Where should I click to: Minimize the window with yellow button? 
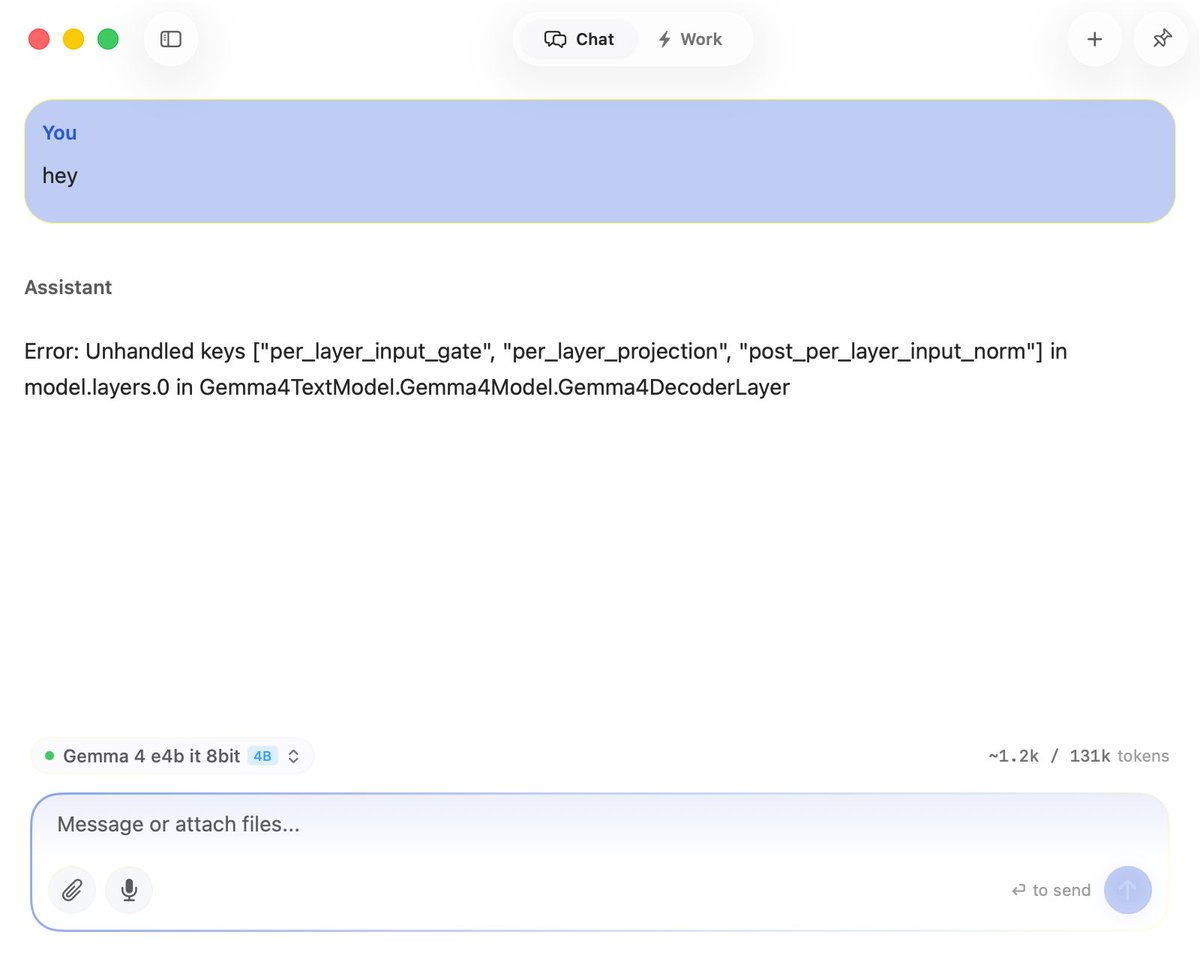pyautogui.click(x=73, y=39)
